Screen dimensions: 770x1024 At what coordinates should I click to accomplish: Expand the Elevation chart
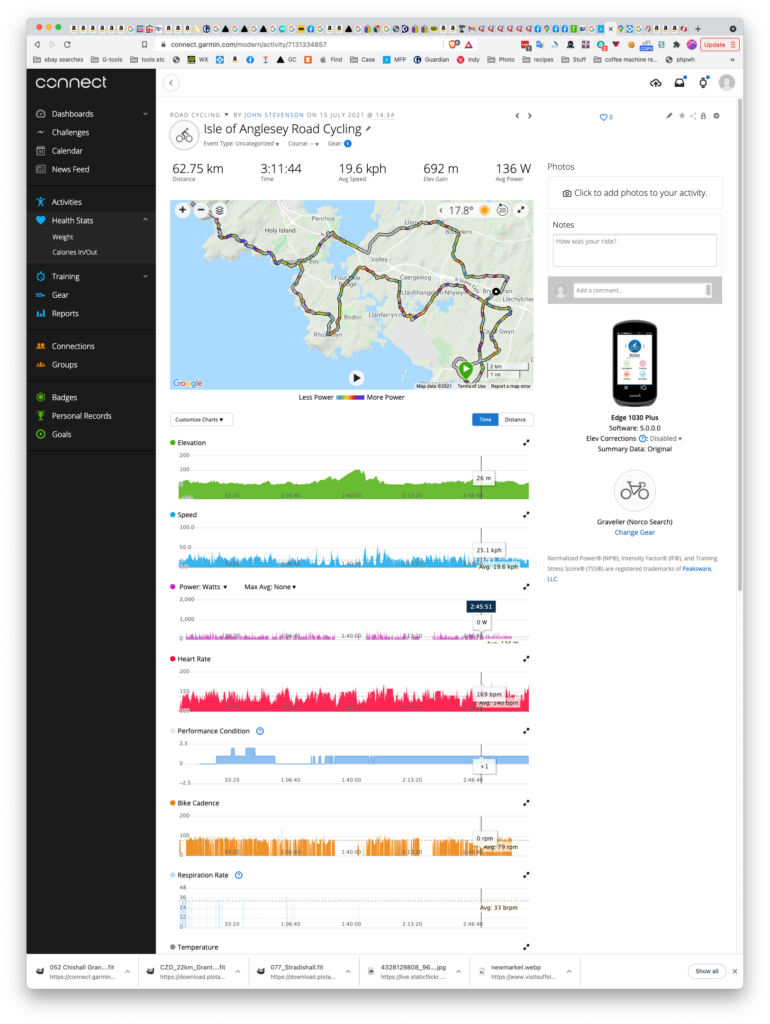pos(526,443)
